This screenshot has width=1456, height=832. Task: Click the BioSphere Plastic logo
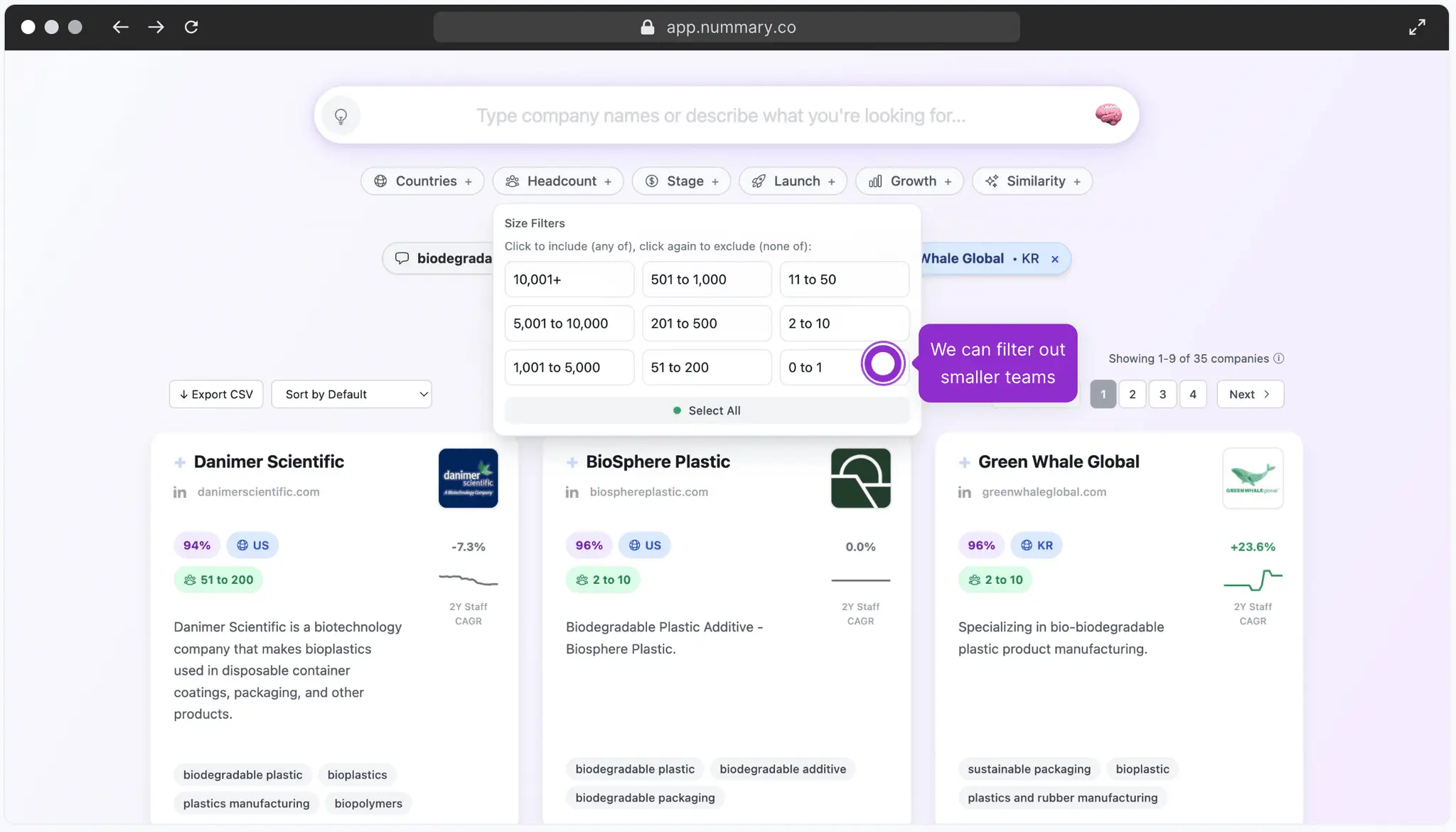click(860, 478)
